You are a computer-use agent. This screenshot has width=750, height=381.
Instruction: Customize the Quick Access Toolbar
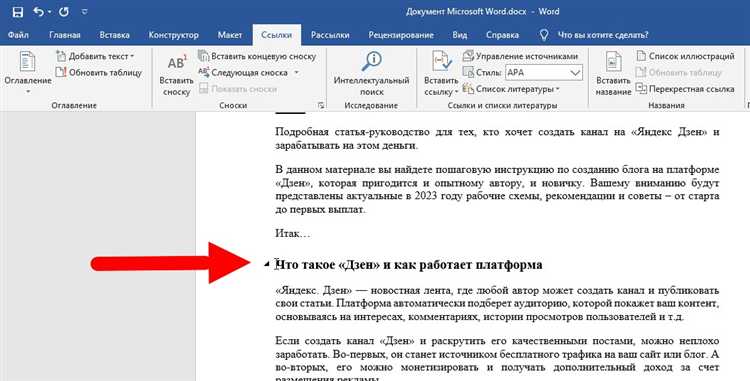click(84, 12)
